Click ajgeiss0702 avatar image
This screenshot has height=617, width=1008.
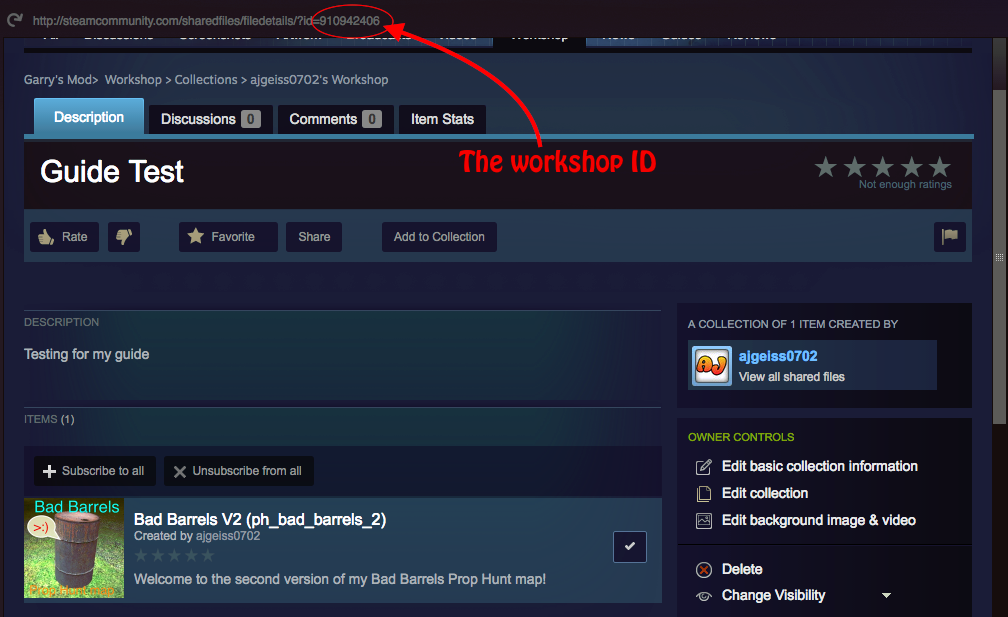point(712,366)
